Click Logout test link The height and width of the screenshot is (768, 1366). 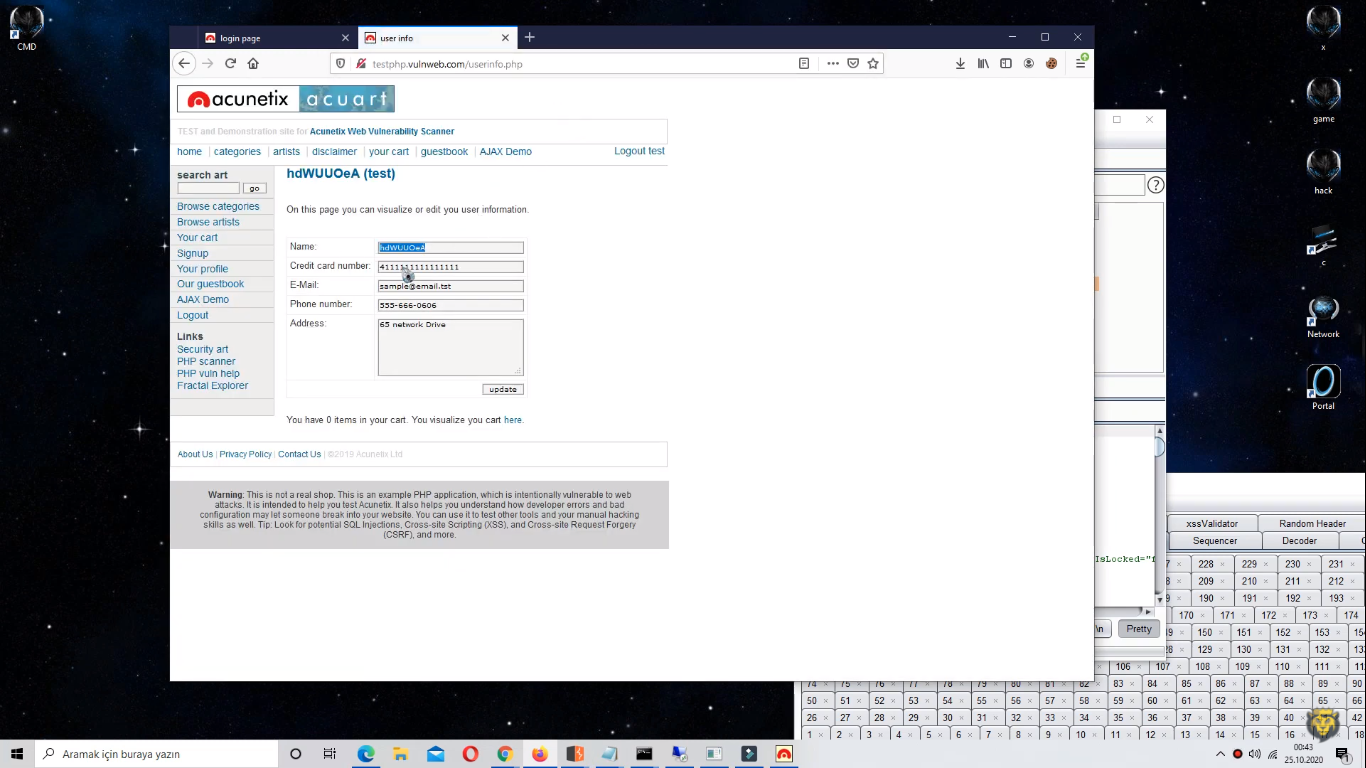(x=639, y=151)
